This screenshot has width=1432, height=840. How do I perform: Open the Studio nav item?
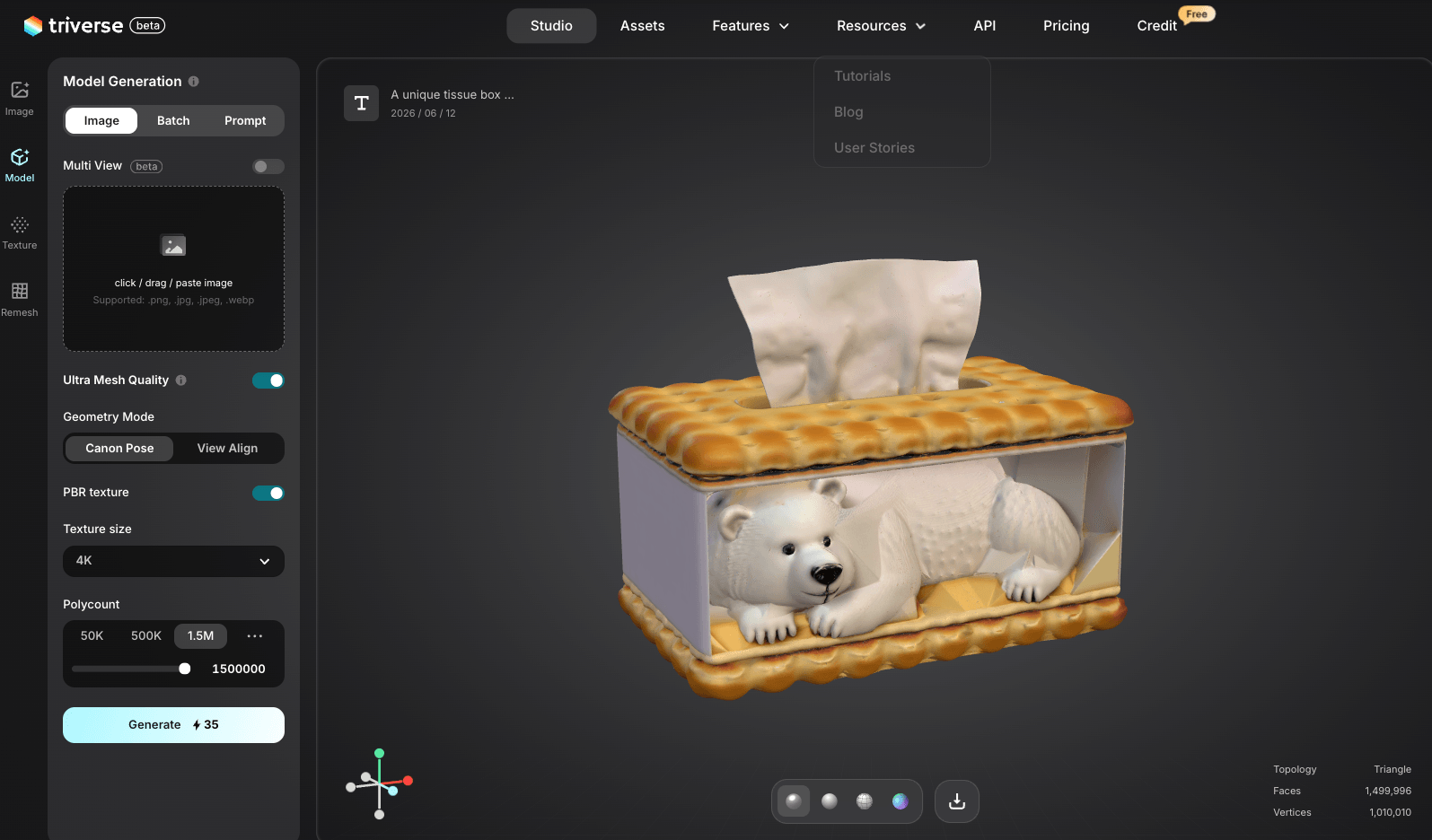(x=551, y=26)
